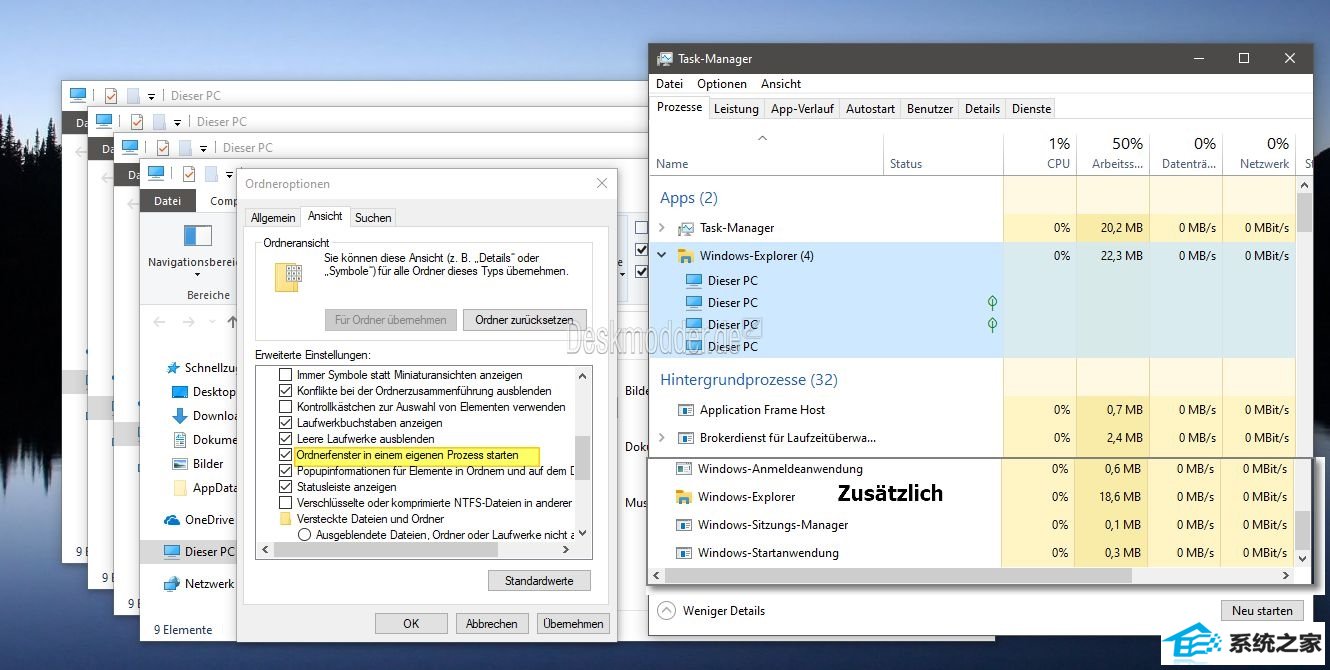Click sort chevron above Name column

coord(763,138)
